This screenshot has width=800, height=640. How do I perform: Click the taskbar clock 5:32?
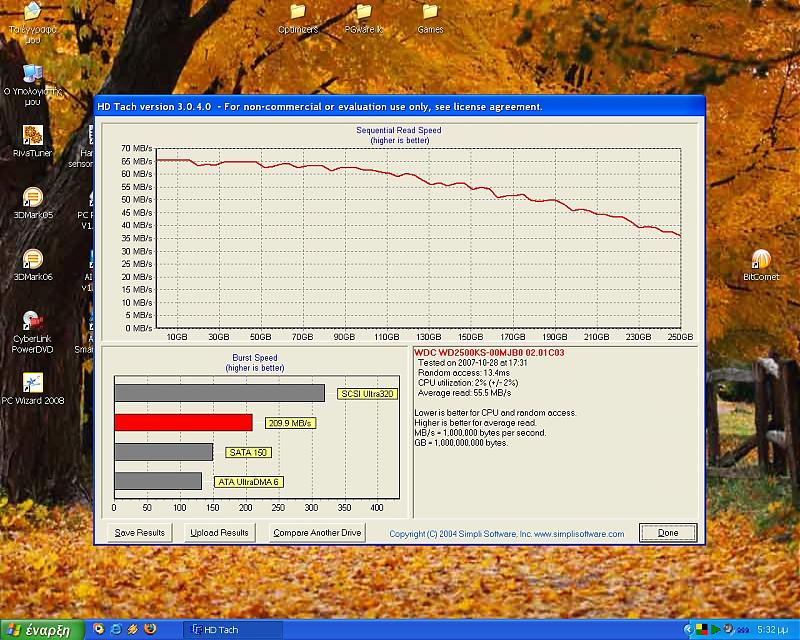tap(773, 630)
